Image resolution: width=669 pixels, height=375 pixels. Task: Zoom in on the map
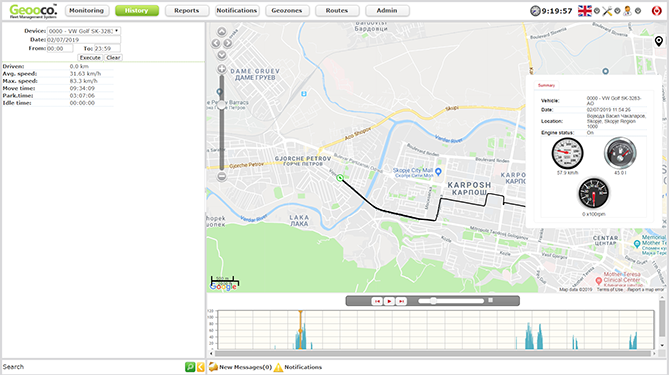[222, 69]
